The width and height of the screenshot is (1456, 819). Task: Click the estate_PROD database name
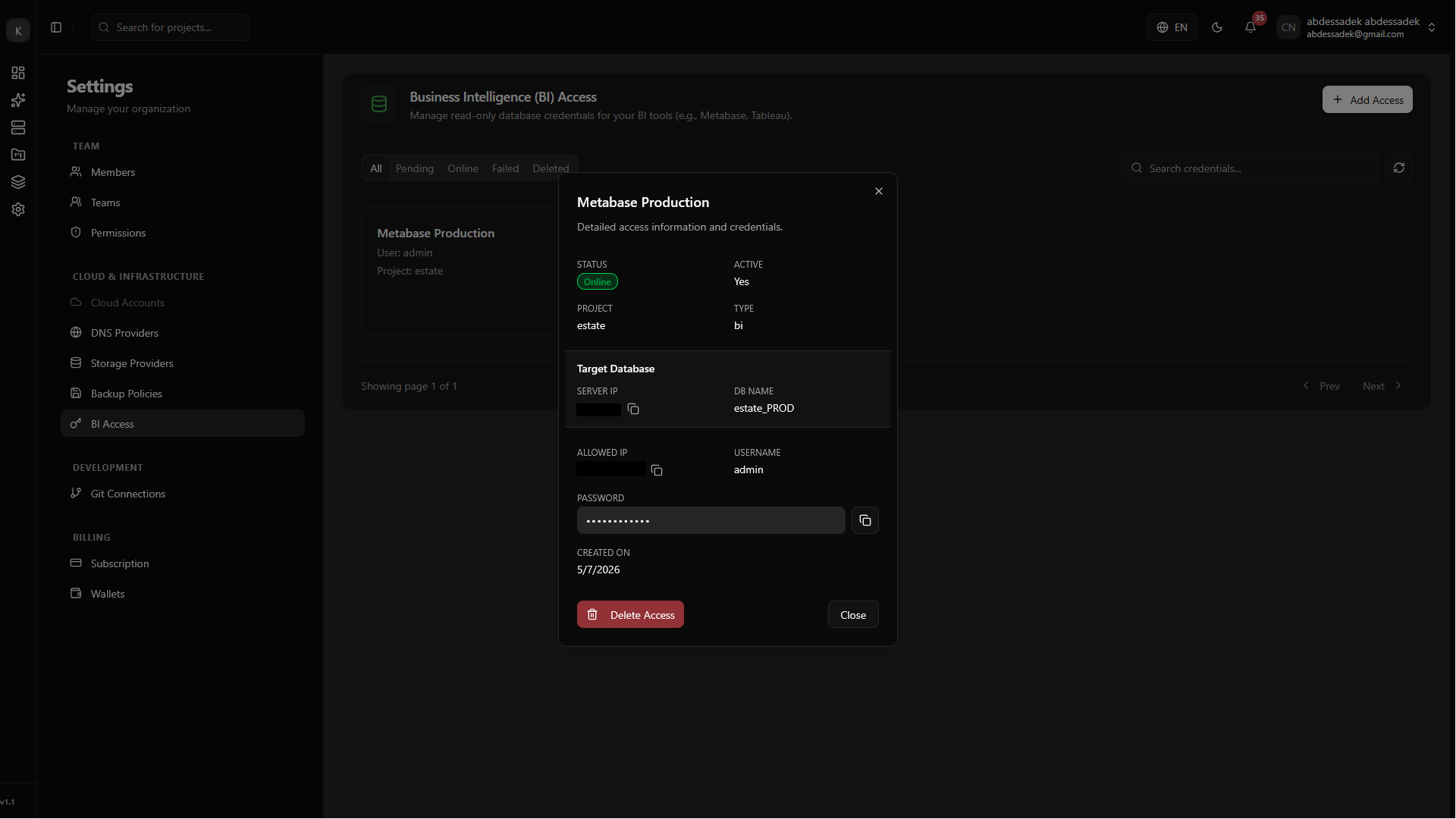[764, 408]
